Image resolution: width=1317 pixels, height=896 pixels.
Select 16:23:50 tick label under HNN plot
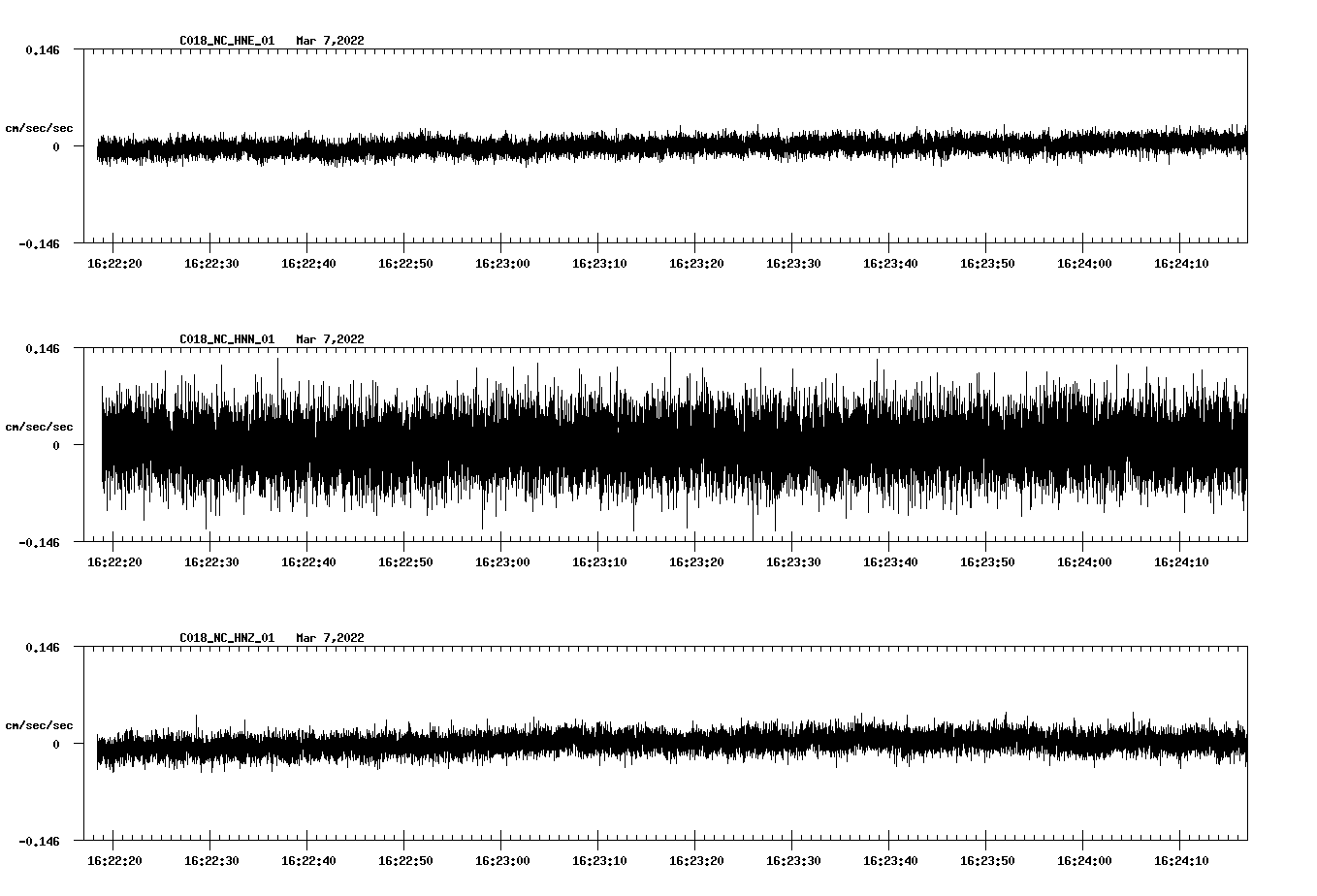(x=987, y=561)
